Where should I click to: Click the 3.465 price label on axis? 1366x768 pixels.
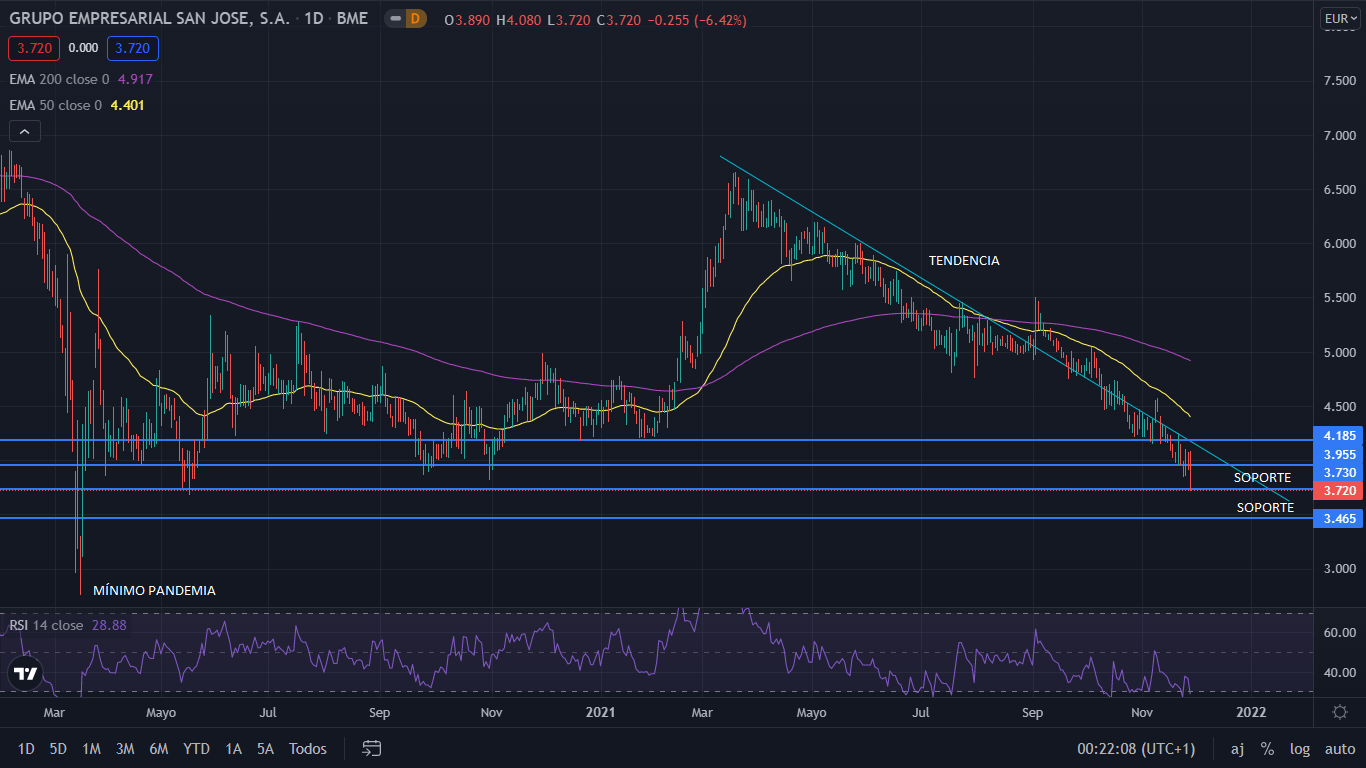click(1339, 518)
